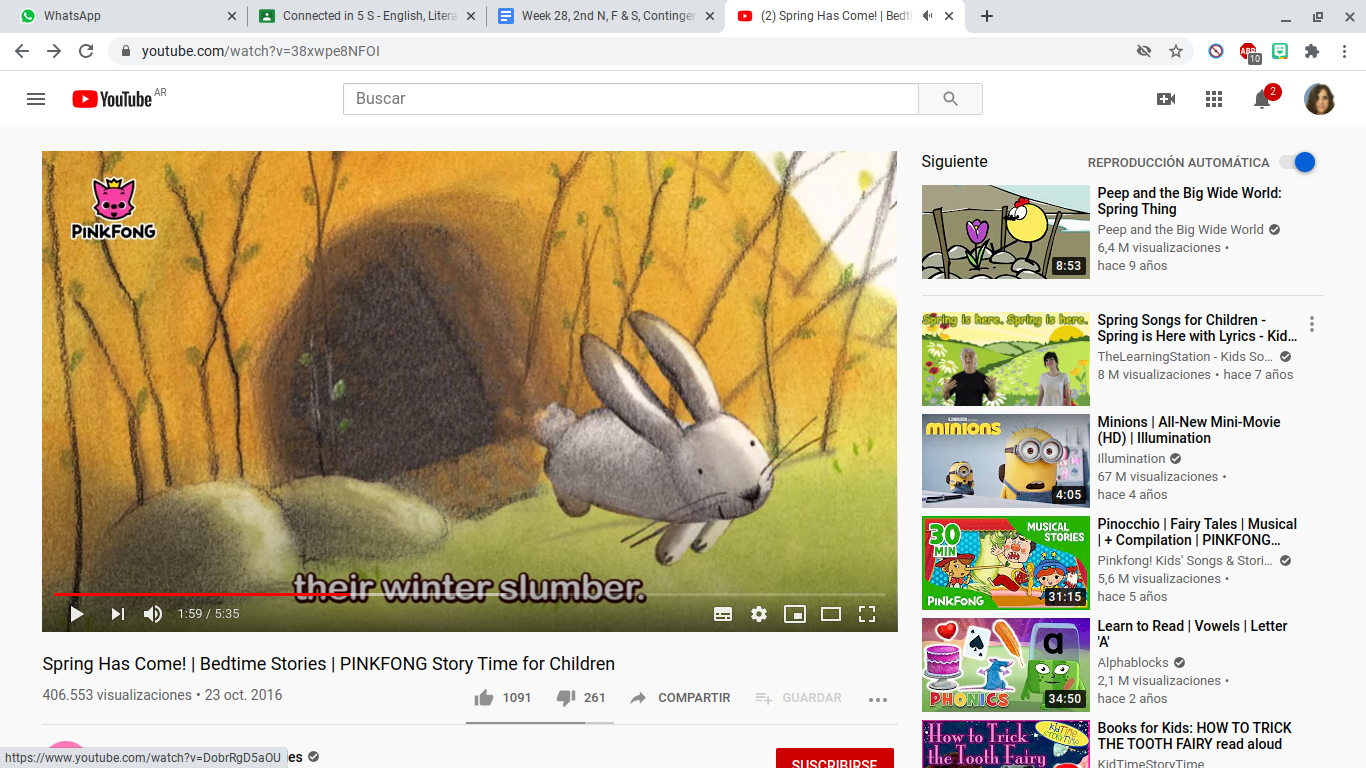Open the Alphablocks phonics thumbnail
Image resolution: width=1366 pixels, height=768 pixels.
(1006, 665)
